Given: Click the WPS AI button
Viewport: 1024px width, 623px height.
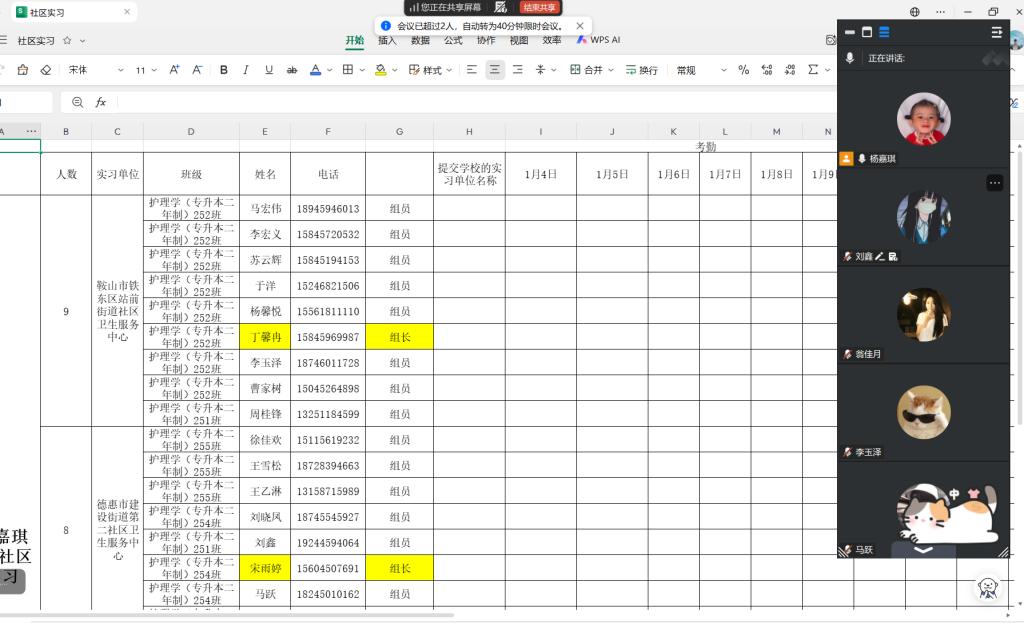Looking at the screenshot, I should [x=599, y=40].
